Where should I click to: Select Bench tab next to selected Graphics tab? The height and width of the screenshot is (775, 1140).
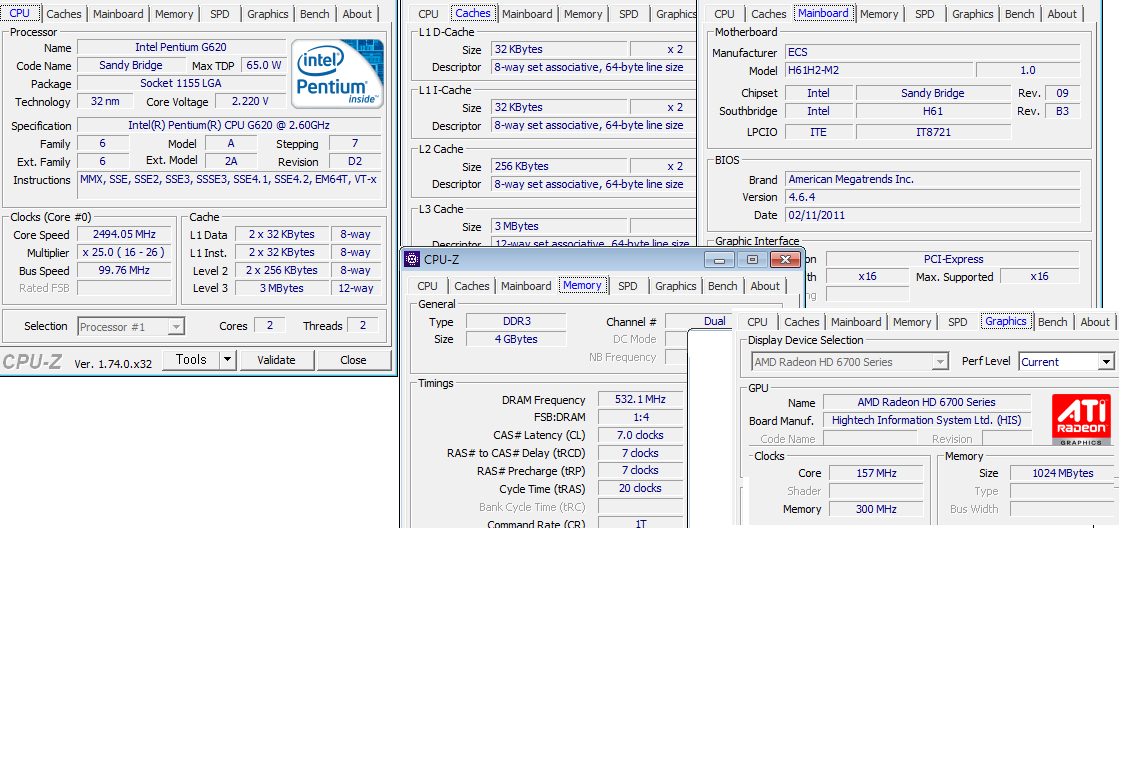coord(1052,322)
